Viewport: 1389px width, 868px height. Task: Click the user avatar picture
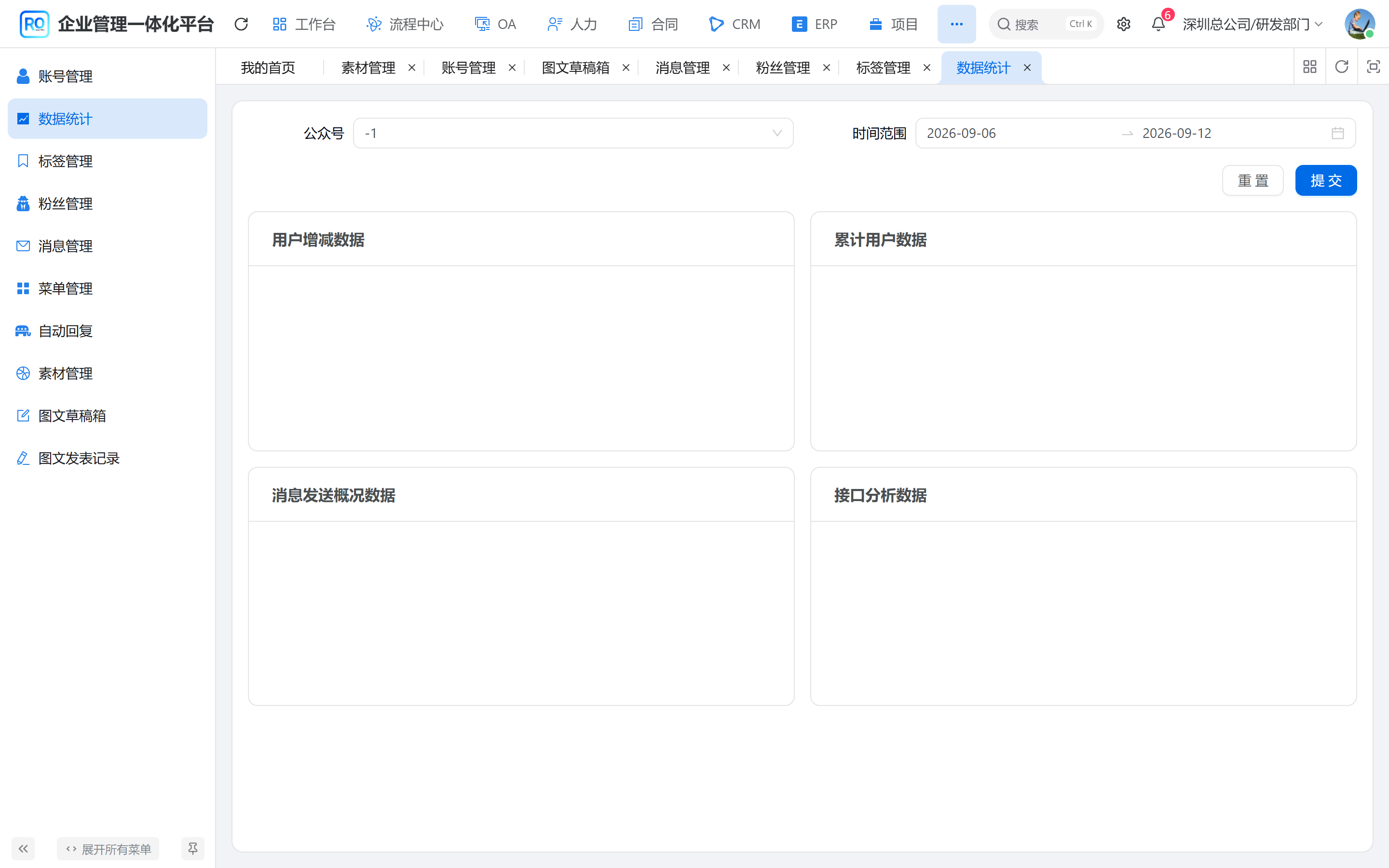tap(1359, 24)
